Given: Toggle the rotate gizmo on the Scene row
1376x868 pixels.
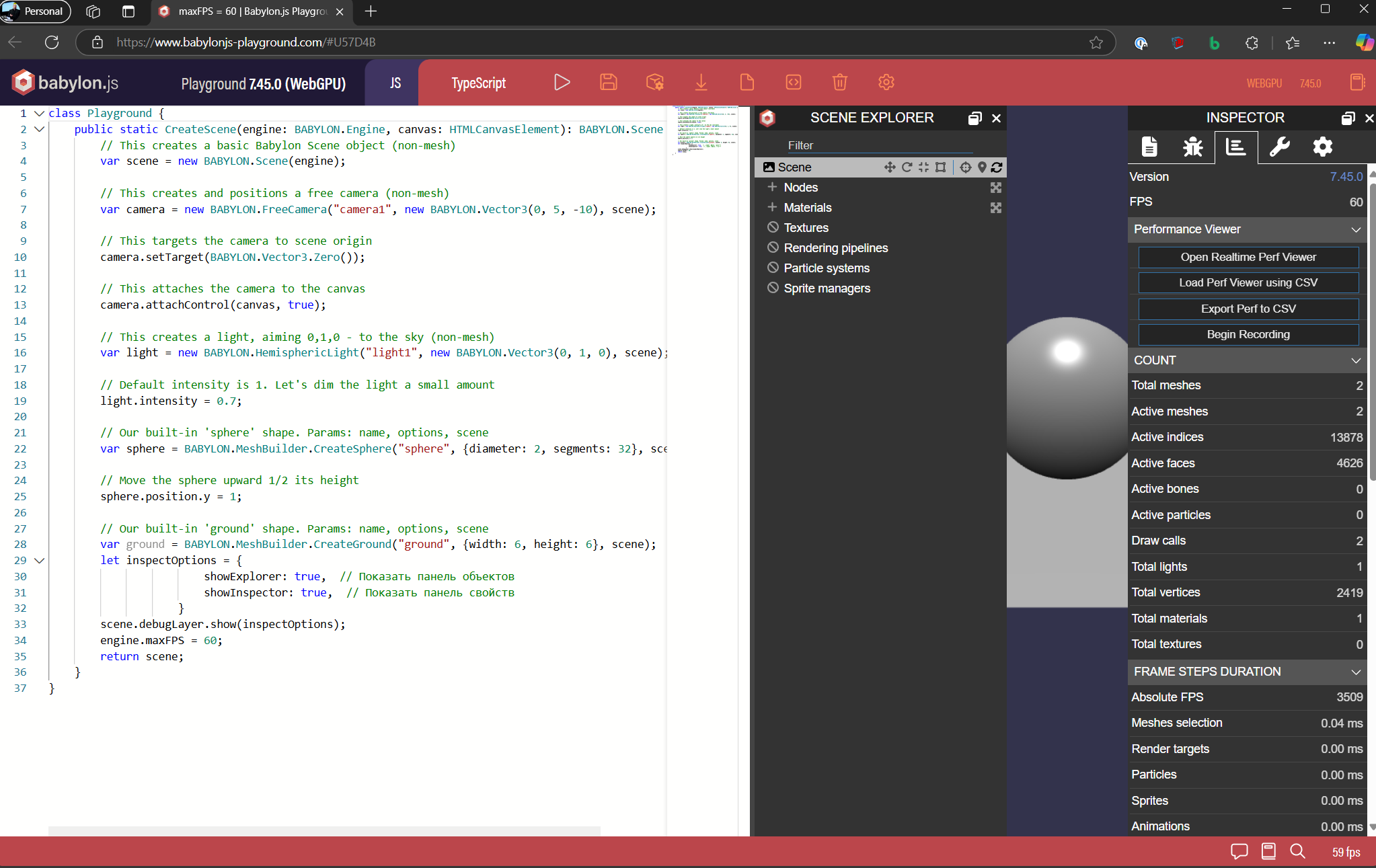Looking at the screenshot, I should pyautogui.click(x=907, y=167).
